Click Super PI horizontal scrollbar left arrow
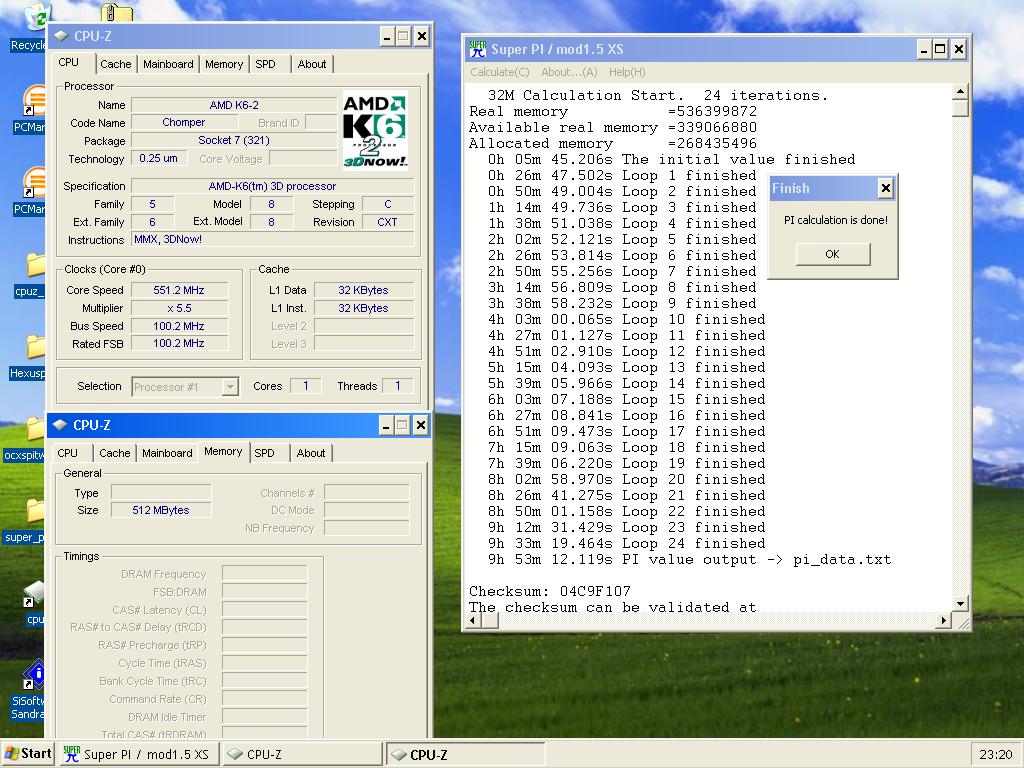 [x=473, y=620]
